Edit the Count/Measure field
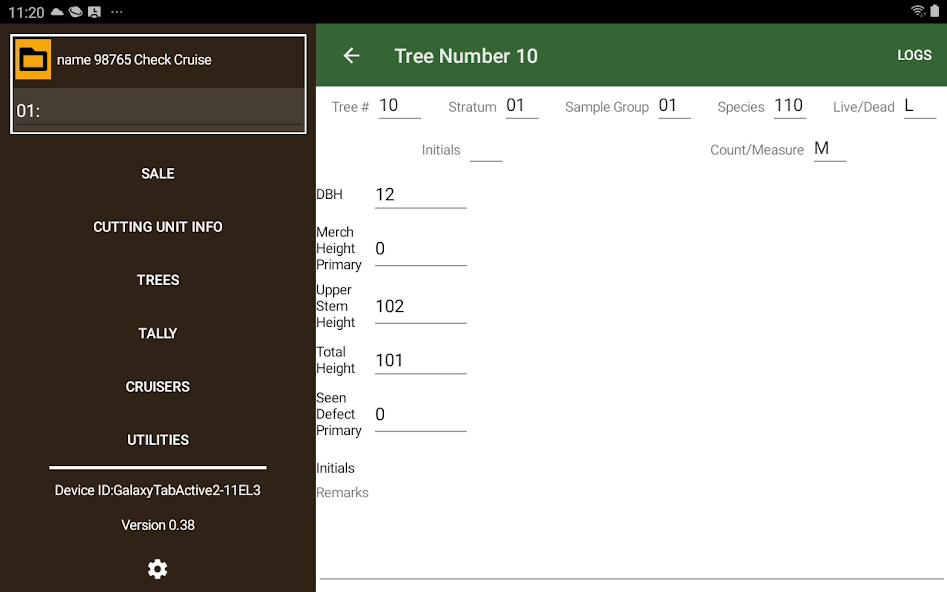Screen dimensions: 947x592 click(829, 149)
